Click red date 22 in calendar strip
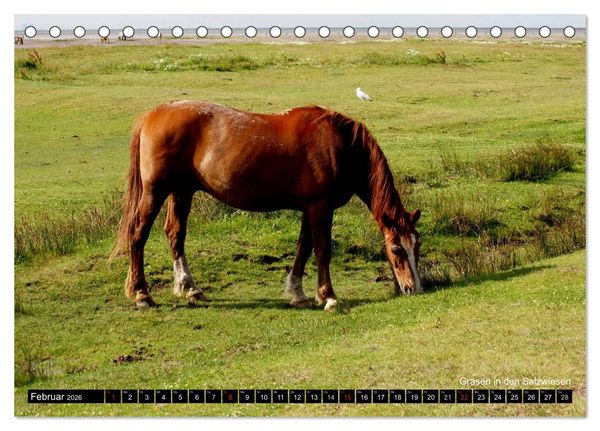 tap(464, 397)
